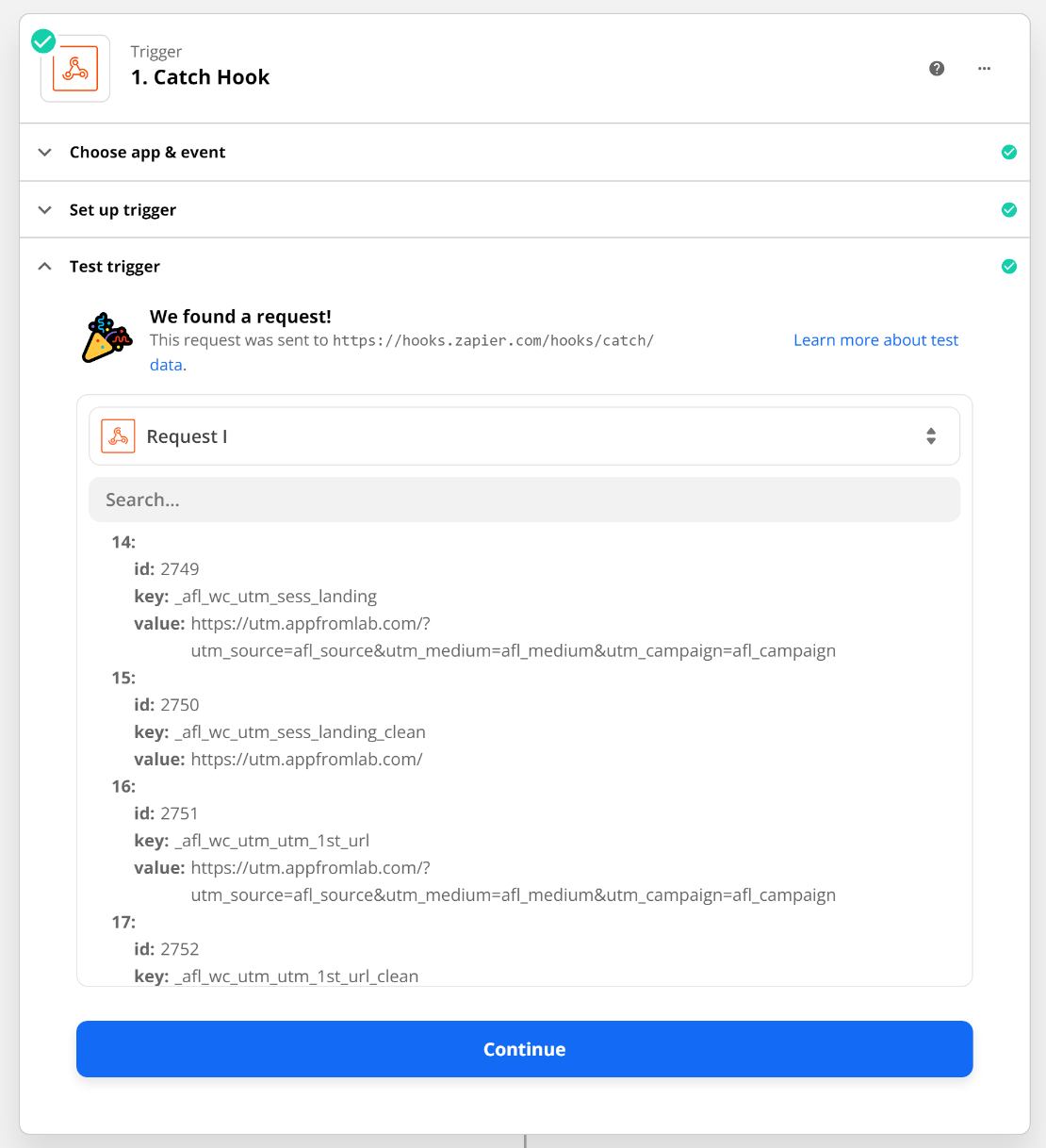Expand the Set up trigger section
Screen dimensions: 1046x1148
[44, 209]
